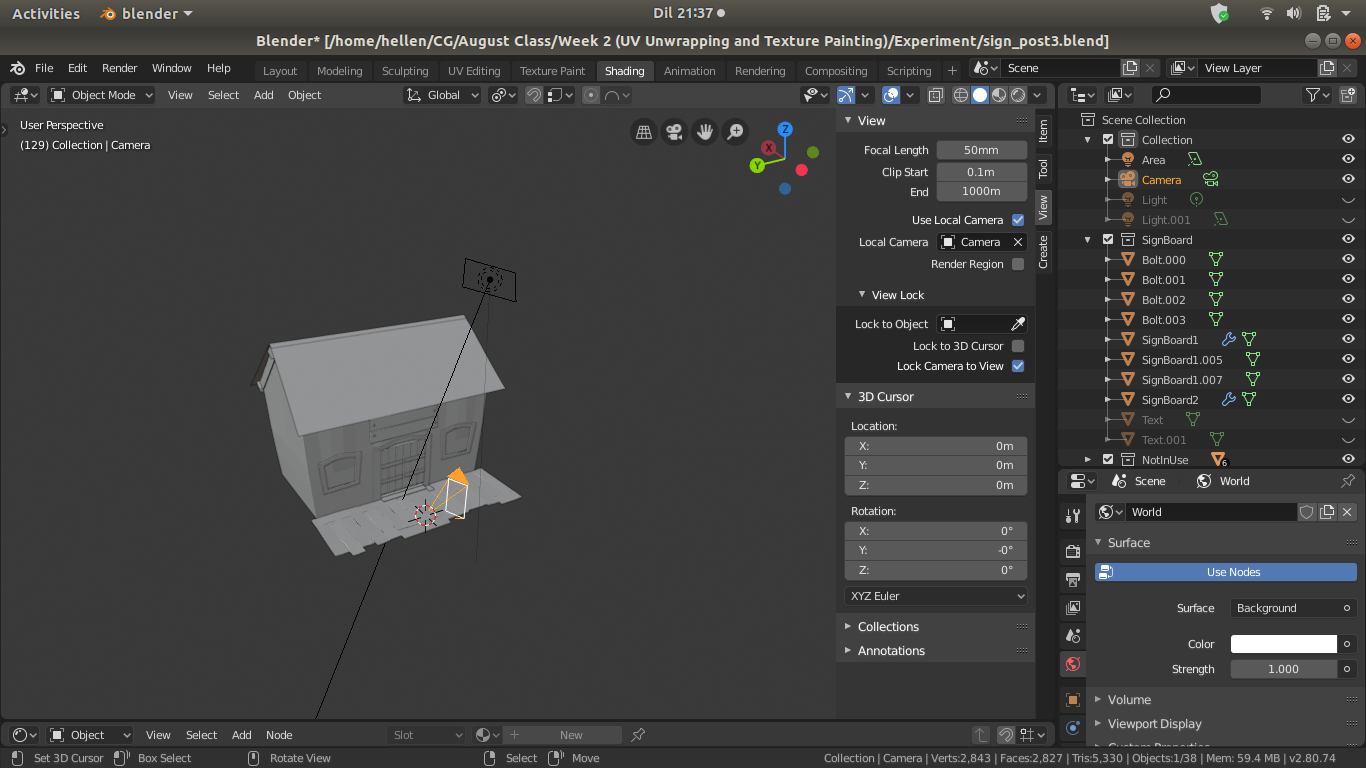Image resolution: width=1366 pixels, height=768 pixels.
Task: Open the Scene properties tab icon
Action: pos(1073,635)
